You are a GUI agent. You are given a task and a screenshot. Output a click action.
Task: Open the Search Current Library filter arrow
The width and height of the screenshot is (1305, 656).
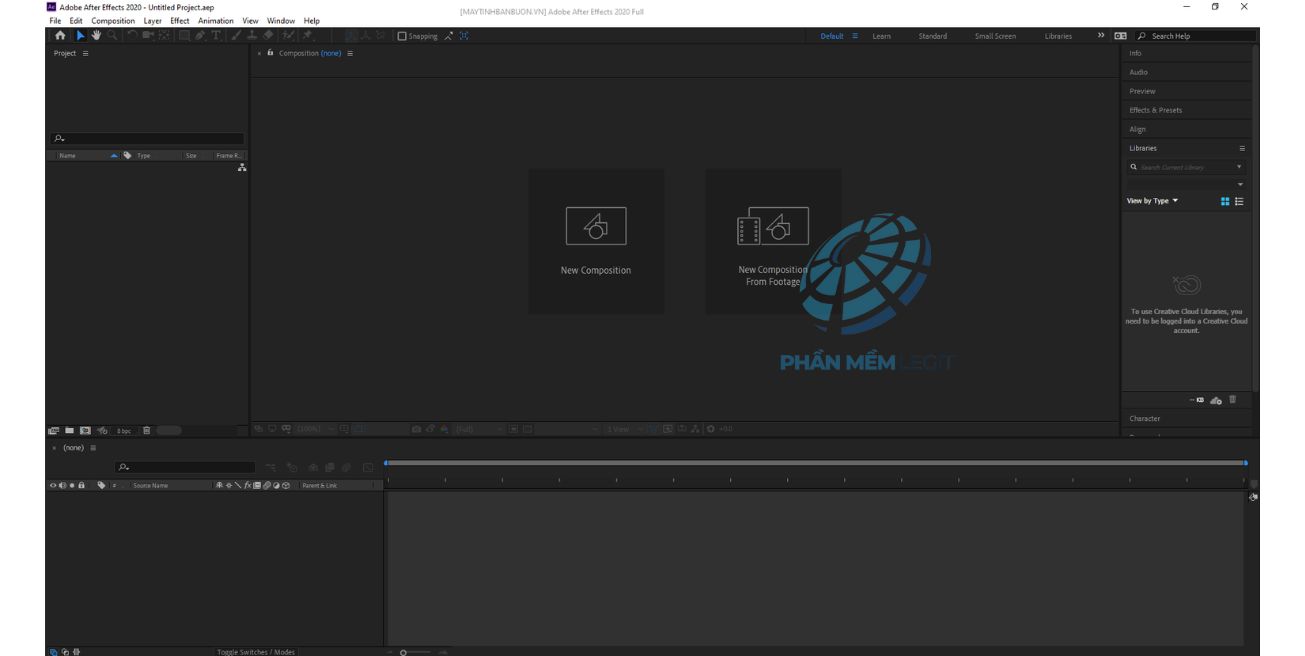[x=1239, y=167]
